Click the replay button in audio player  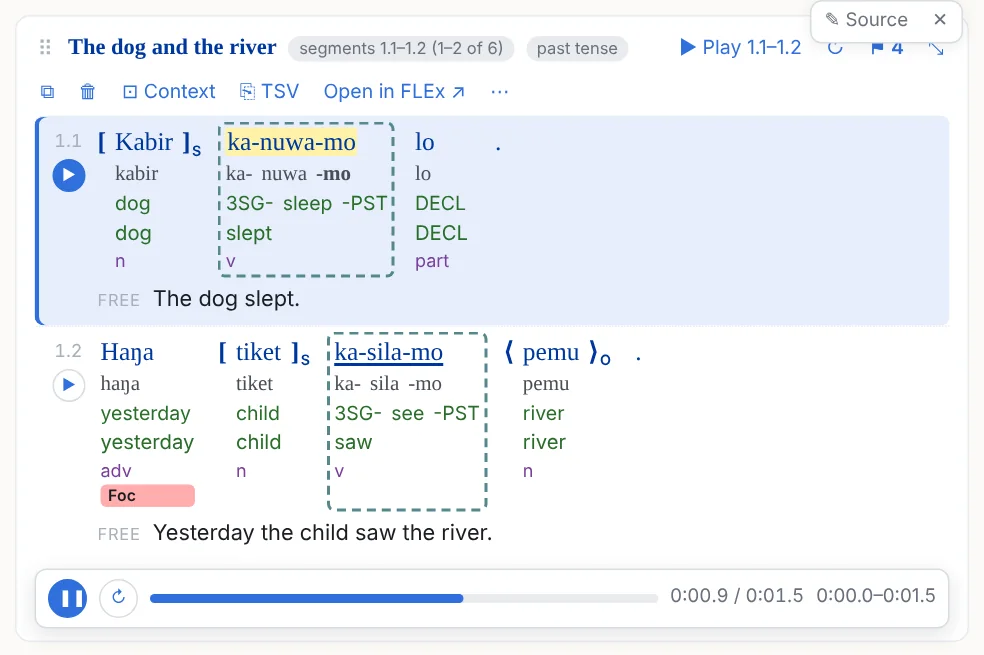119,598
